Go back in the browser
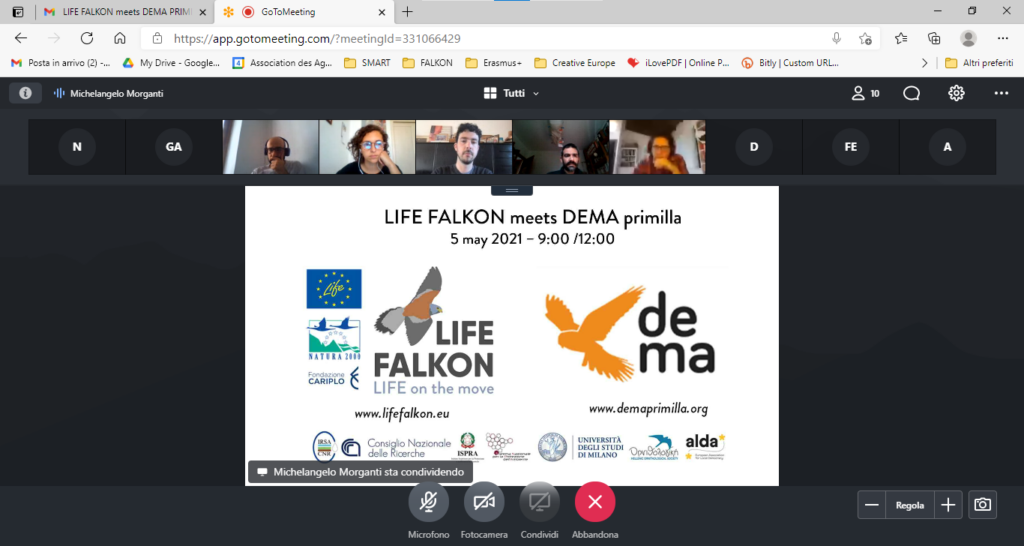 pos(21,39)
